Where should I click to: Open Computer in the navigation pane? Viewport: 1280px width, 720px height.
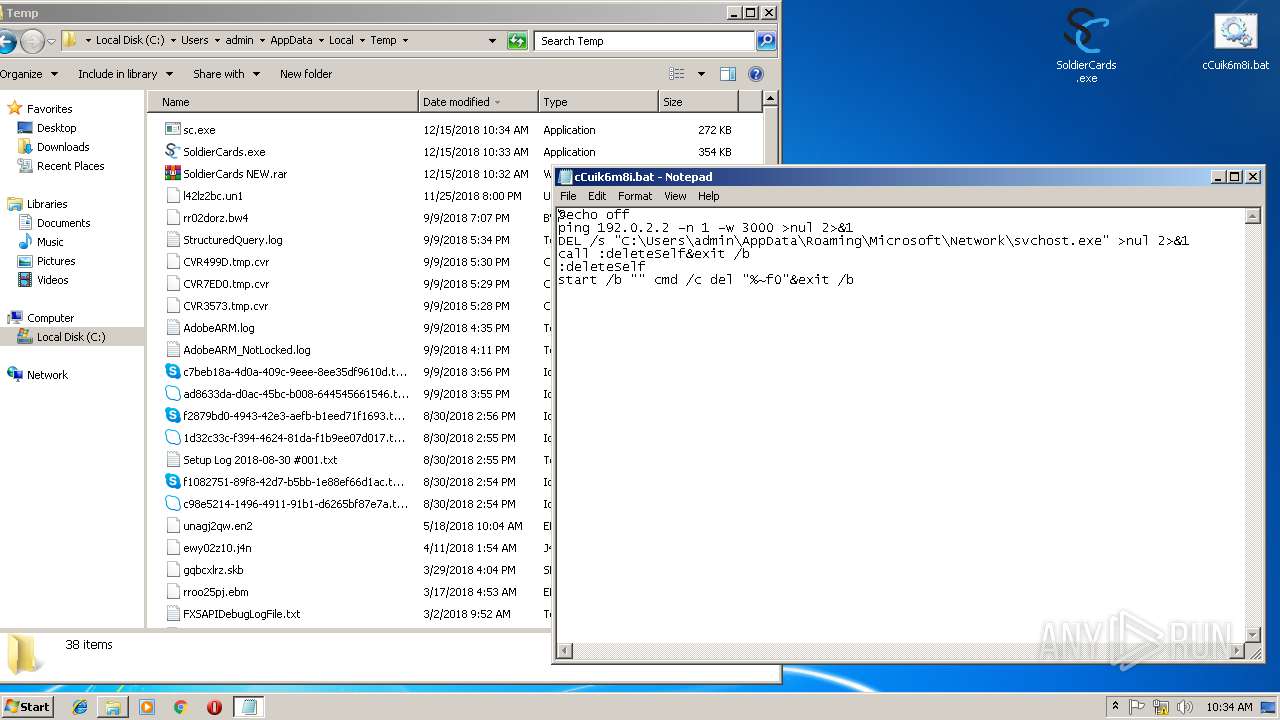tap(50, 318)
